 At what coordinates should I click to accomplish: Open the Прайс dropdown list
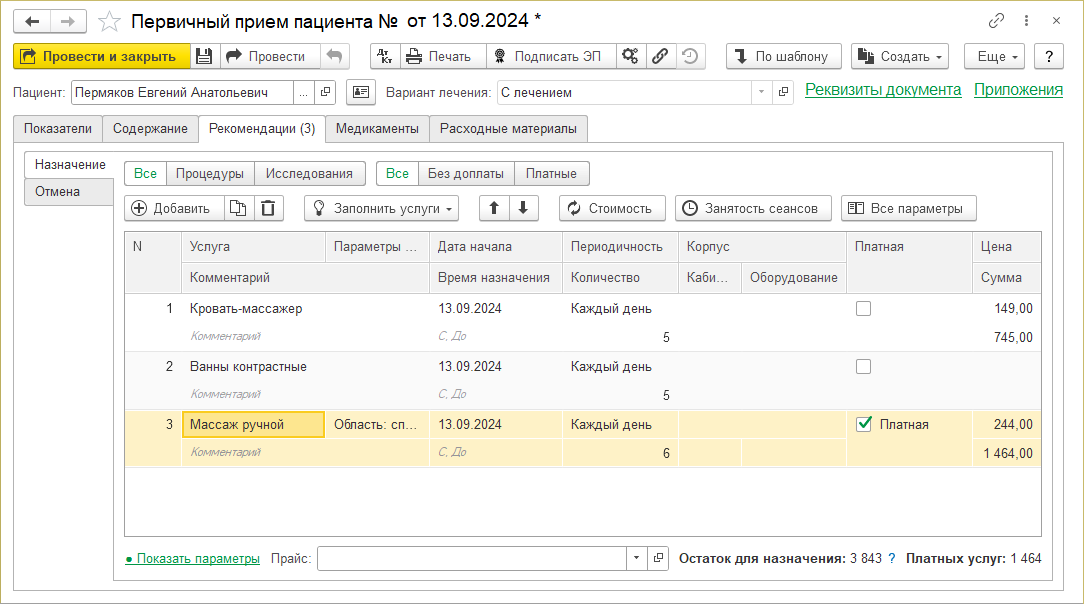tap(637, 558)
